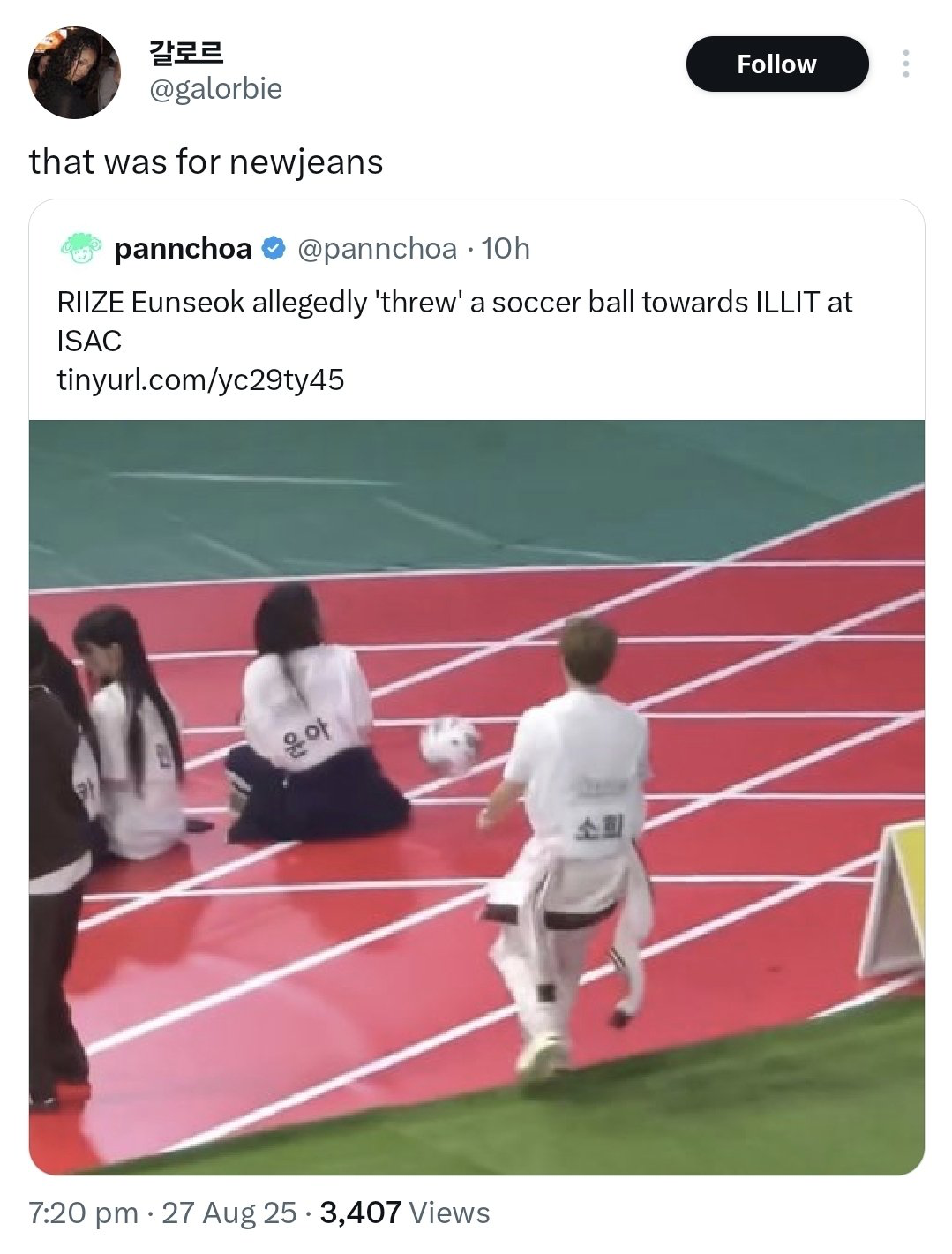Image resolution: width=952 pixels, height=1254 pixels.
Task: Open the three-dot more options menu
Action: tap(905, 64)
